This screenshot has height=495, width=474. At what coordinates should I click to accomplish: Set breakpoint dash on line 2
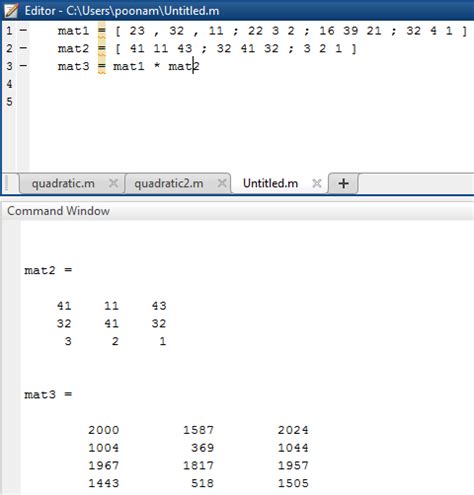coord(23,48)
